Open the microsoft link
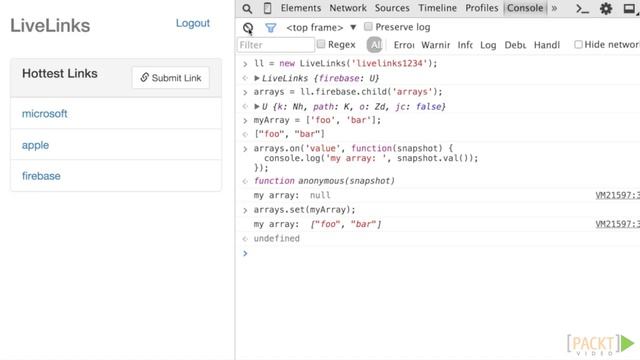640x360 pixels. point(44,113)
